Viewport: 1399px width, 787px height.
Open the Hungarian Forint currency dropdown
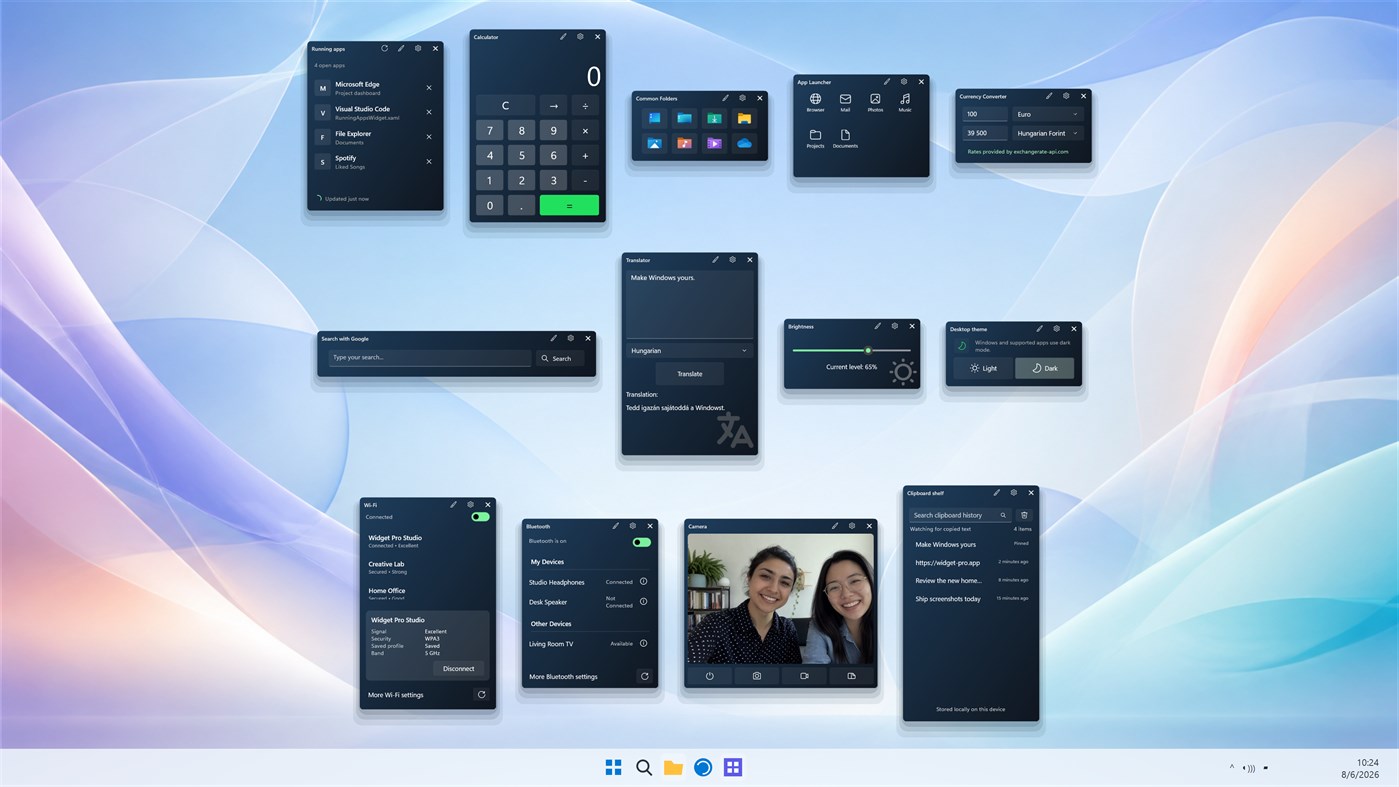[x=1047, y=133]
